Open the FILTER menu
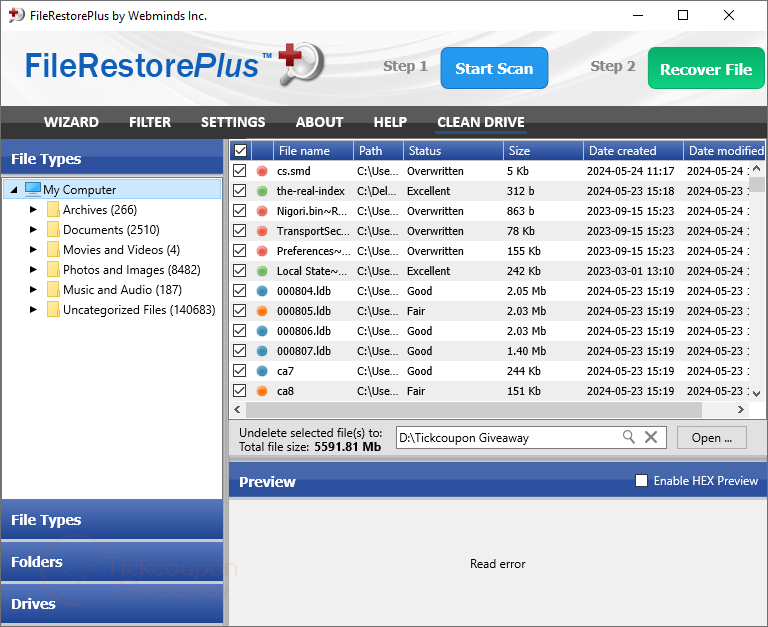Viewport: 768px width, 627px height. (150, 122)
